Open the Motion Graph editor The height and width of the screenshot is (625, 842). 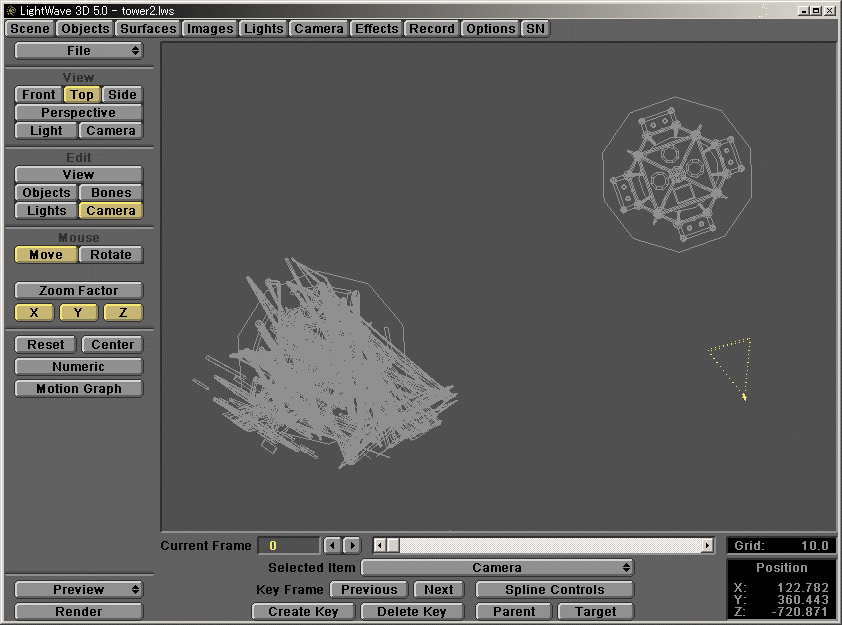click(78, 388)
